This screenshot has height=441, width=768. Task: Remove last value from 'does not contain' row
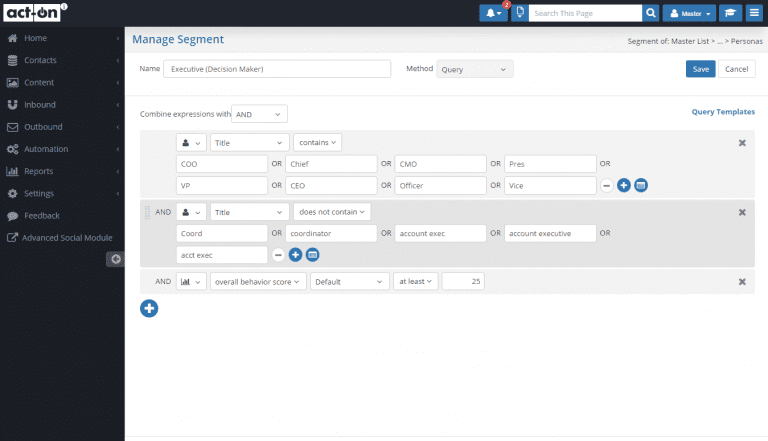279,255
